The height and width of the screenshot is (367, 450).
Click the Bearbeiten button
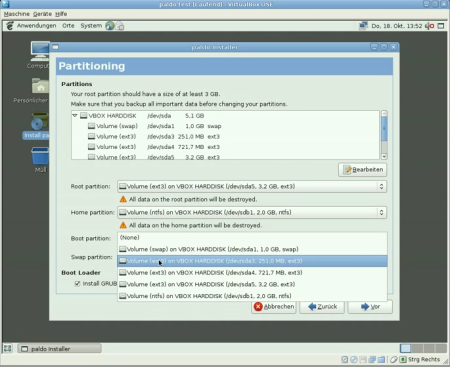[363, 170]
